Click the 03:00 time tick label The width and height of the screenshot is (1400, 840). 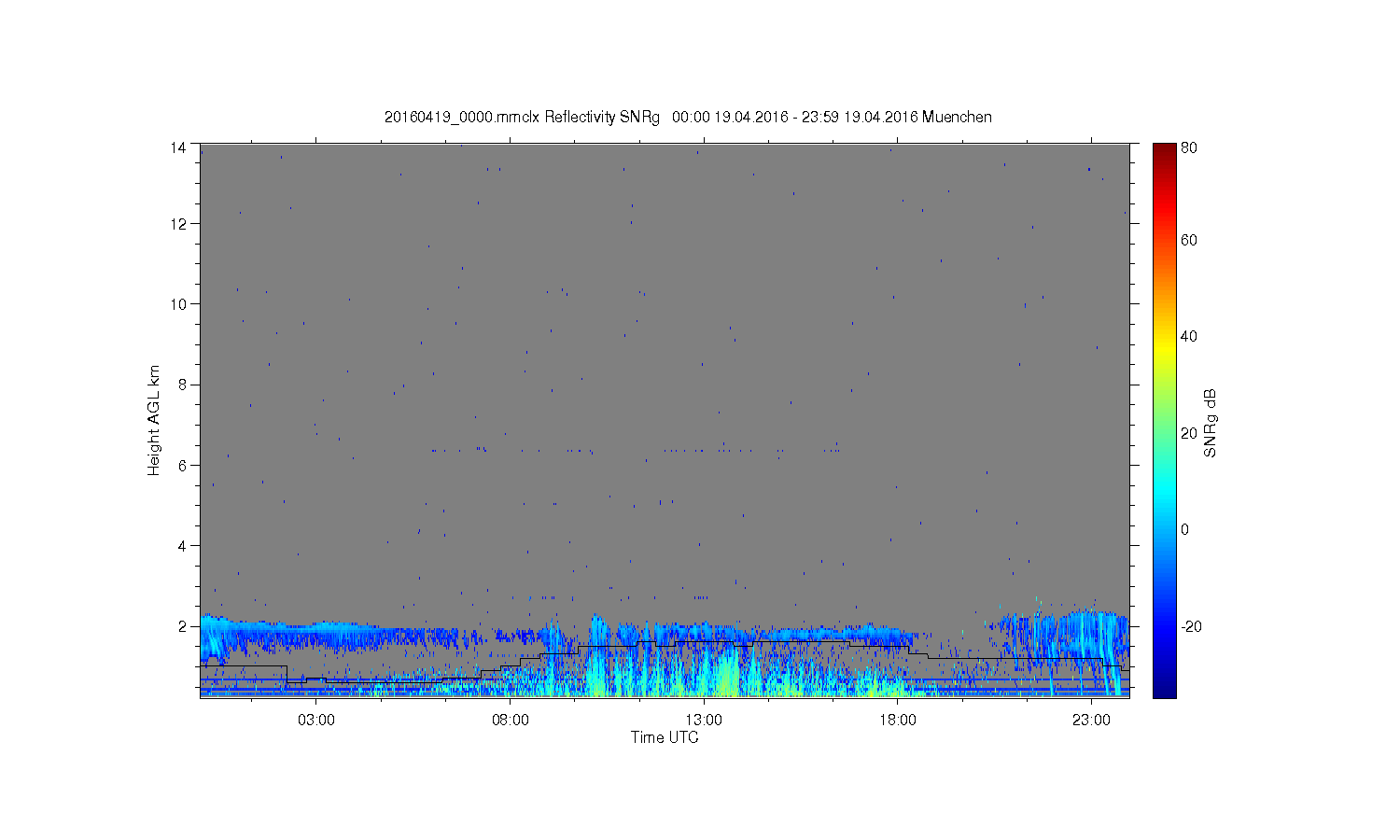[x=316, y=721]
